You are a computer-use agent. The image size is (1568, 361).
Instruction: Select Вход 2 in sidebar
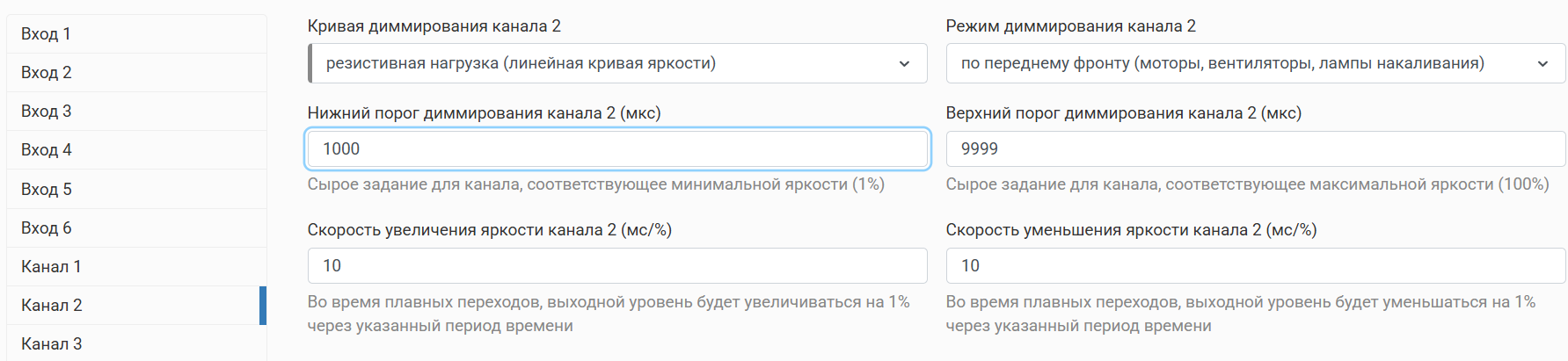click(x=136, y=72)
